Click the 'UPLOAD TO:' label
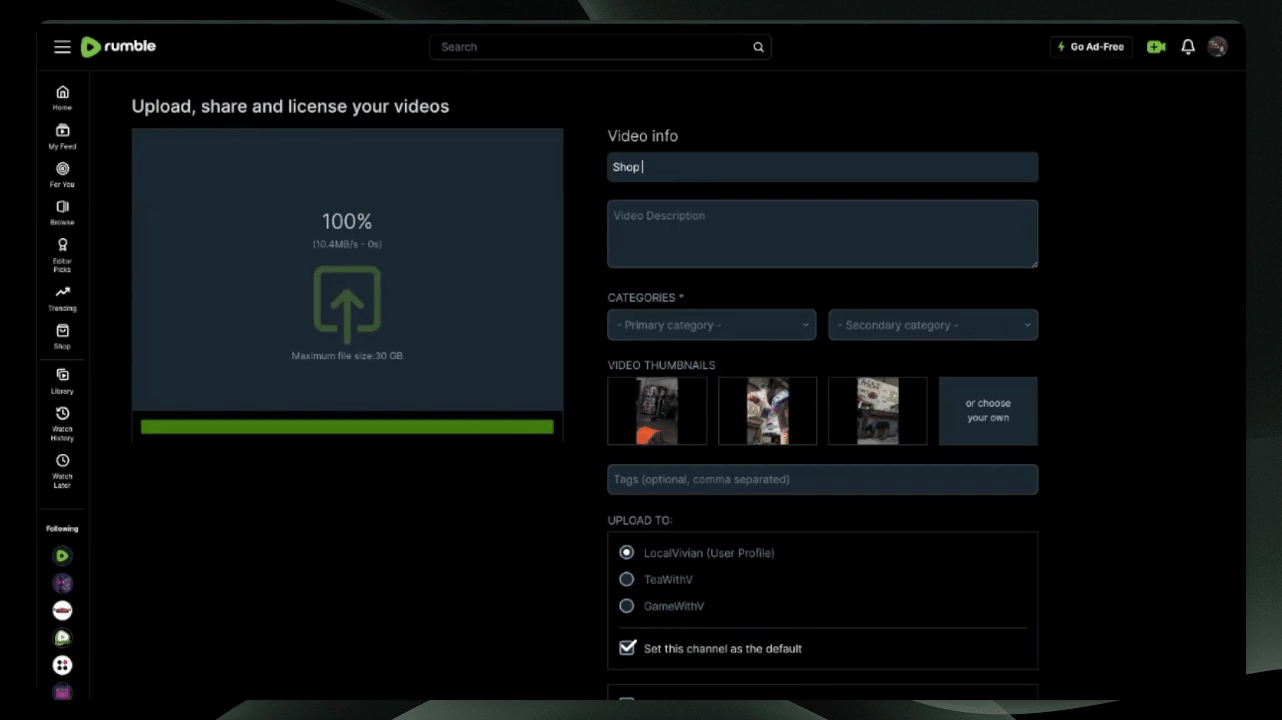The image size is (1282, 720). 640,521
